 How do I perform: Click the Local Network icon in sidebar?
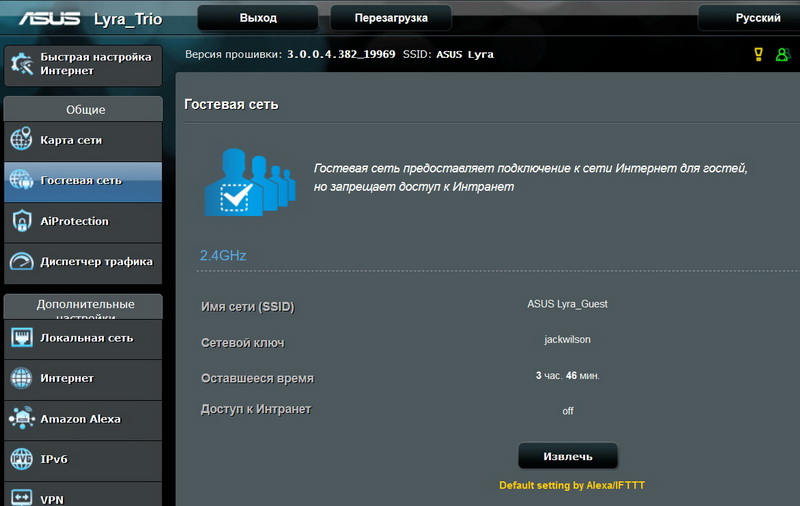(x=22, y=338)
